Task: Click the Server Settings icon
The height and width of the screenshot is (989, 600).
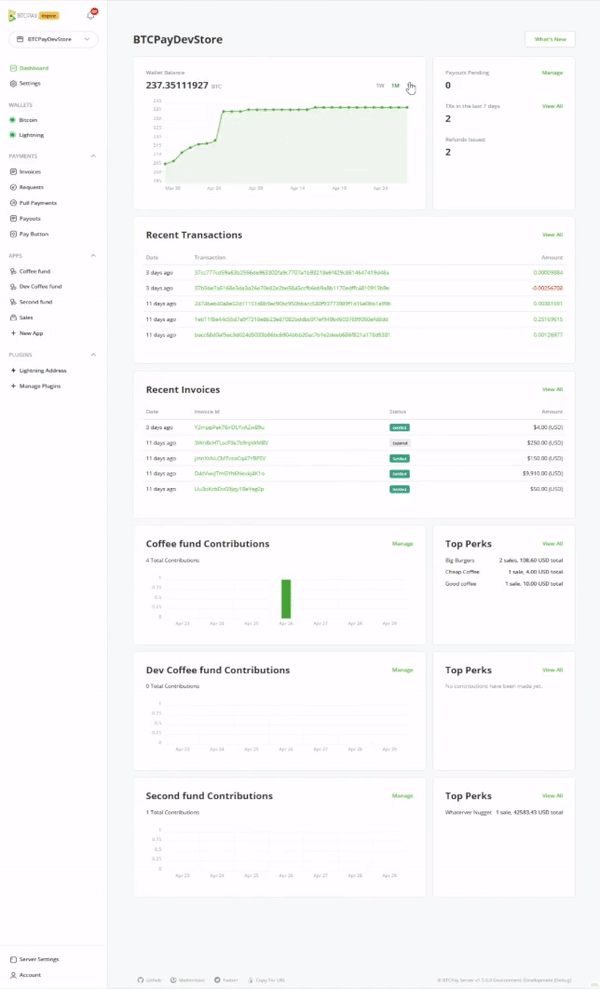Action: [13, 959]
